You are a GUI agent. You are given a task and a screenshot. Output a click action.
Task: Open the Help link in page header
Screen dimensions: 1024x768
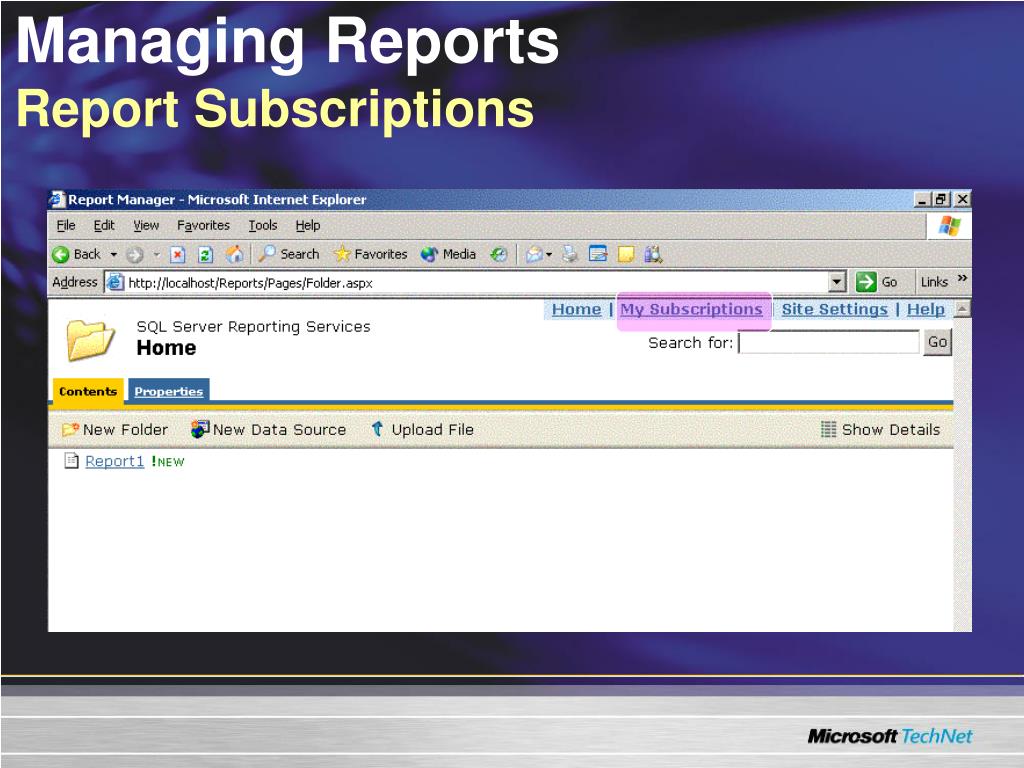pos(925,309)
